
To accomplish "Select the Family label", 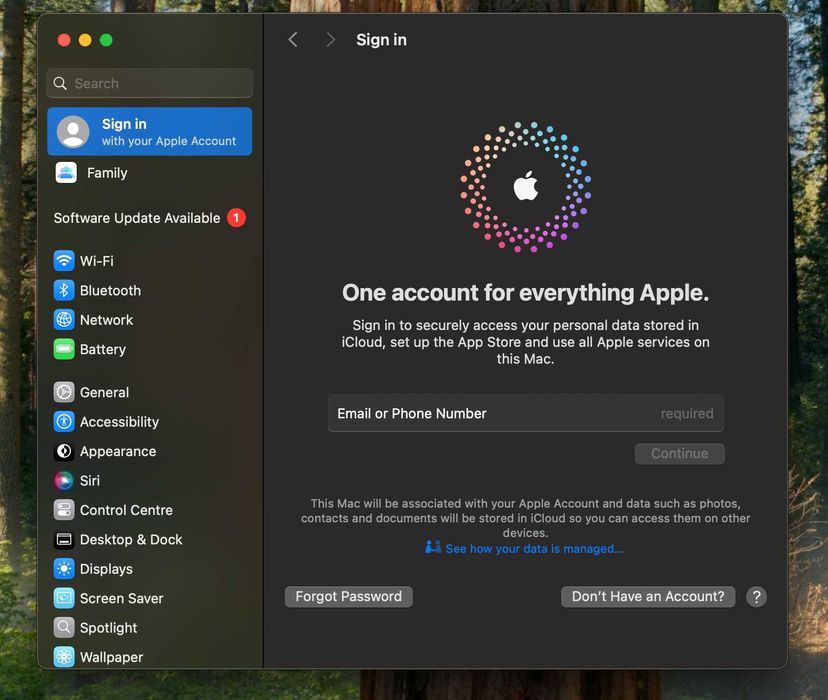I will (107, 173).
